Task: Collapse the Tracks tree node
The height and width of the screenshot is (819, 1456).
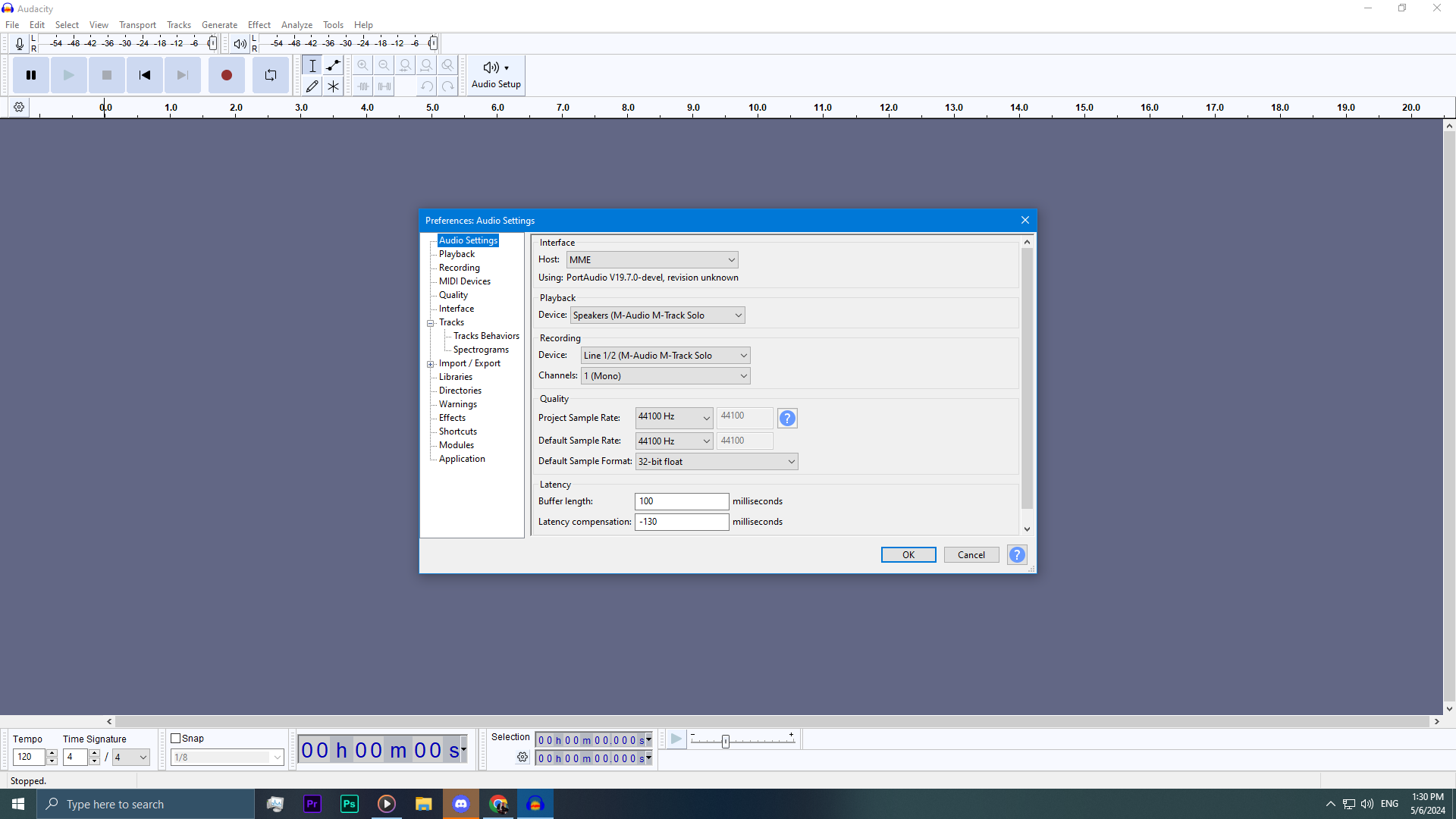Action: pos(431,323)
